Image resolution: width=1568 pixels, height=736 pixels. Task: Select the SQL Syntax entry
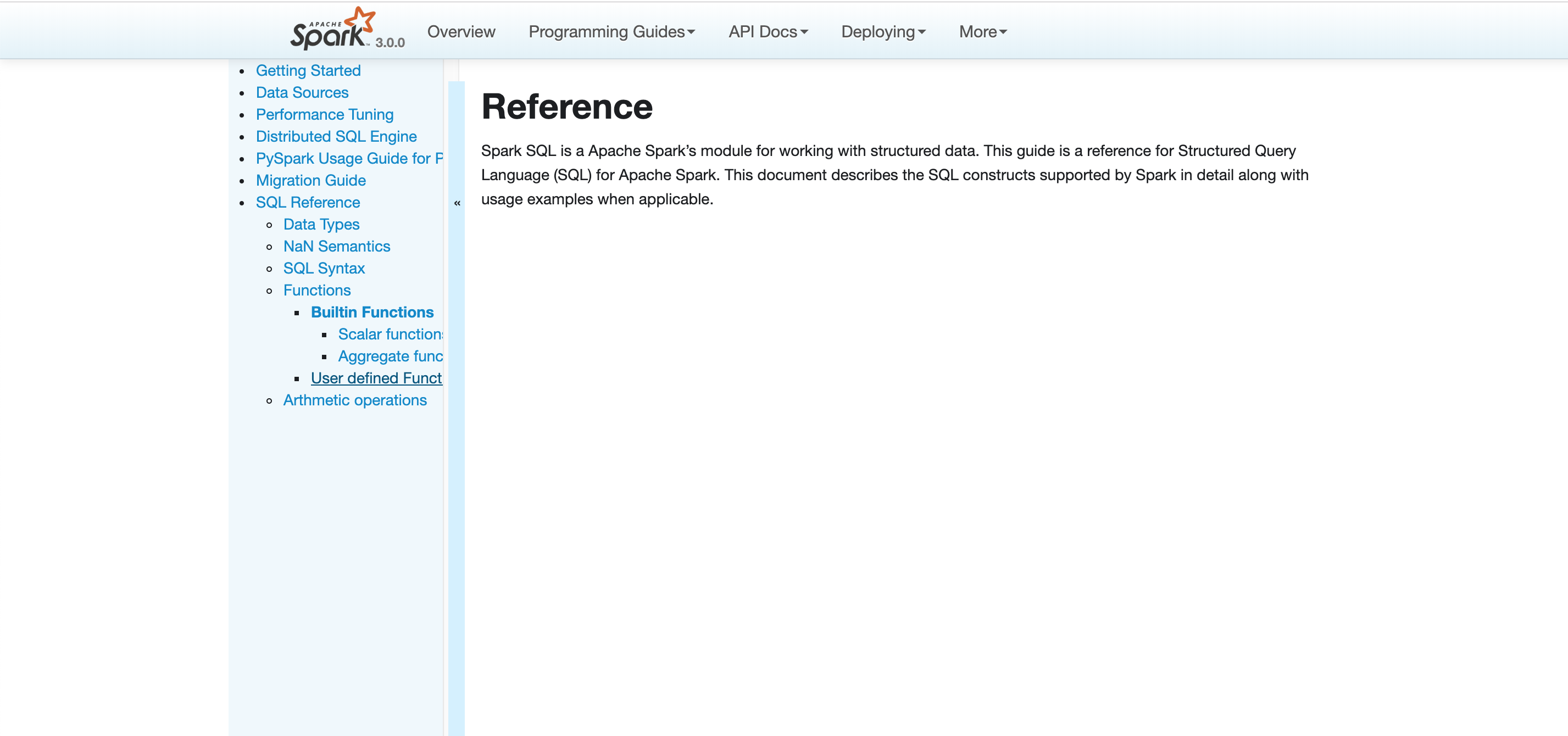click(x=324, y=268)
